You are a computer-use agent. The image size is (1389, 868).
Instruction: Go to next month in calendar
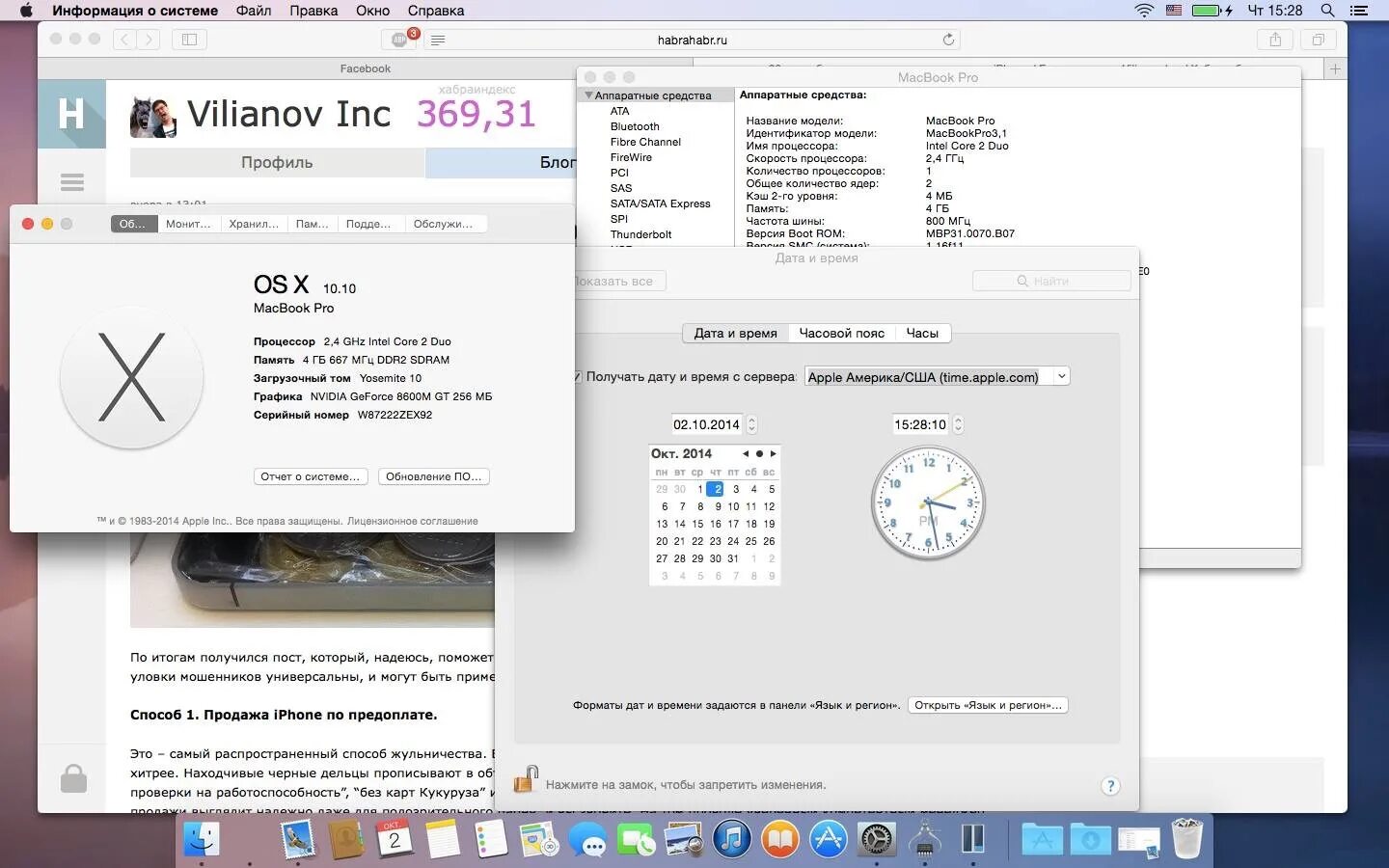pyautogui.click(x=773, y=453)
